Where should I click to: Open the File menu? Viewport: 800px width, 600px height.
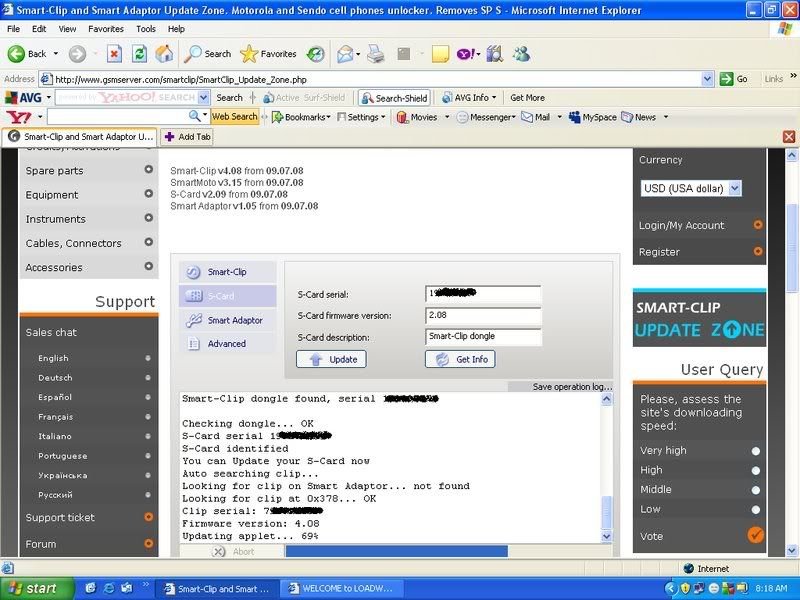click(13, 29)
